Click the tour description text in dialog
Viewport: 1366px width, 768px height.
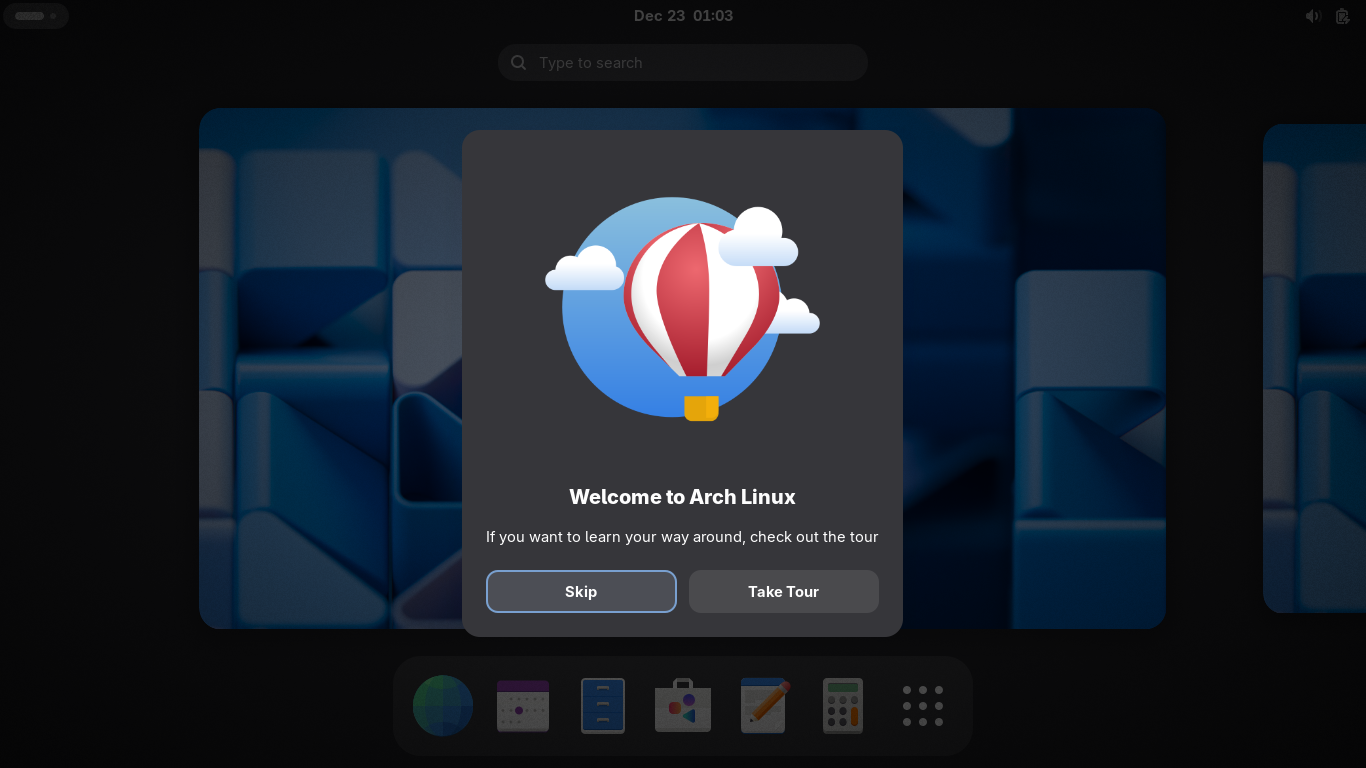pos(682,537)
